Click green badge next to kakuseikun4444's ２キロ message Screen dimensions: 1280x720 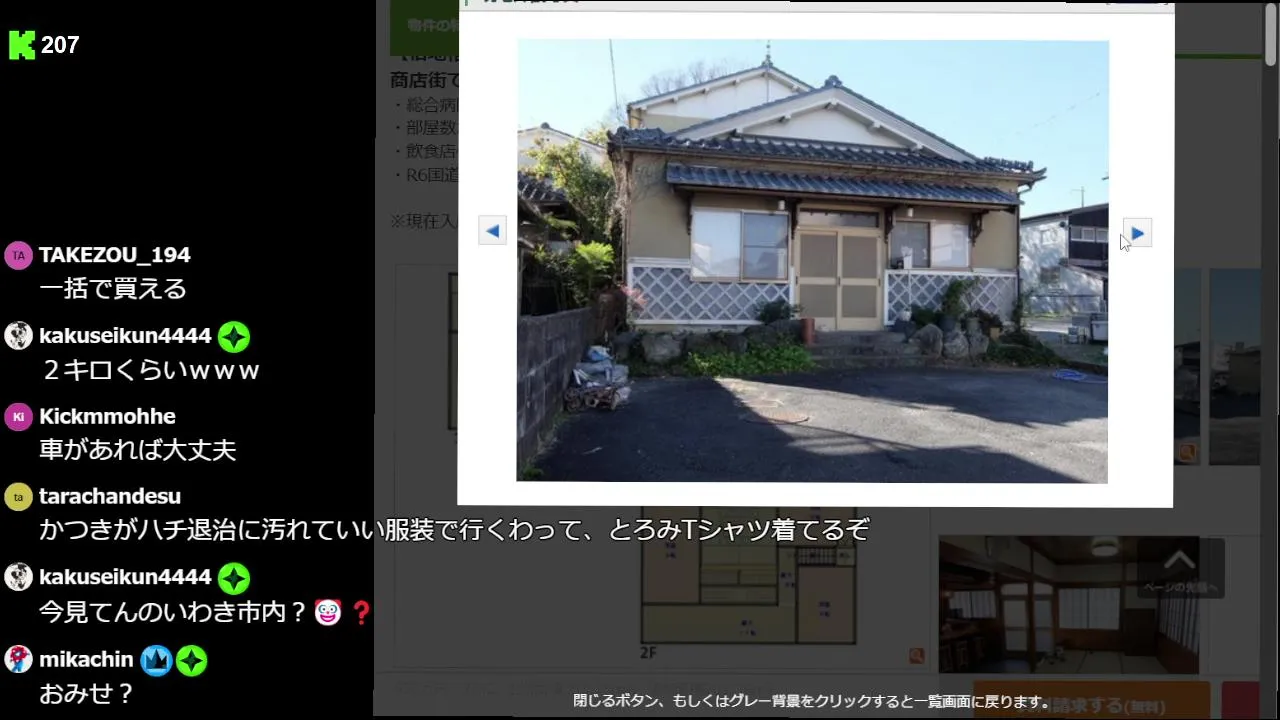point(233,337)
